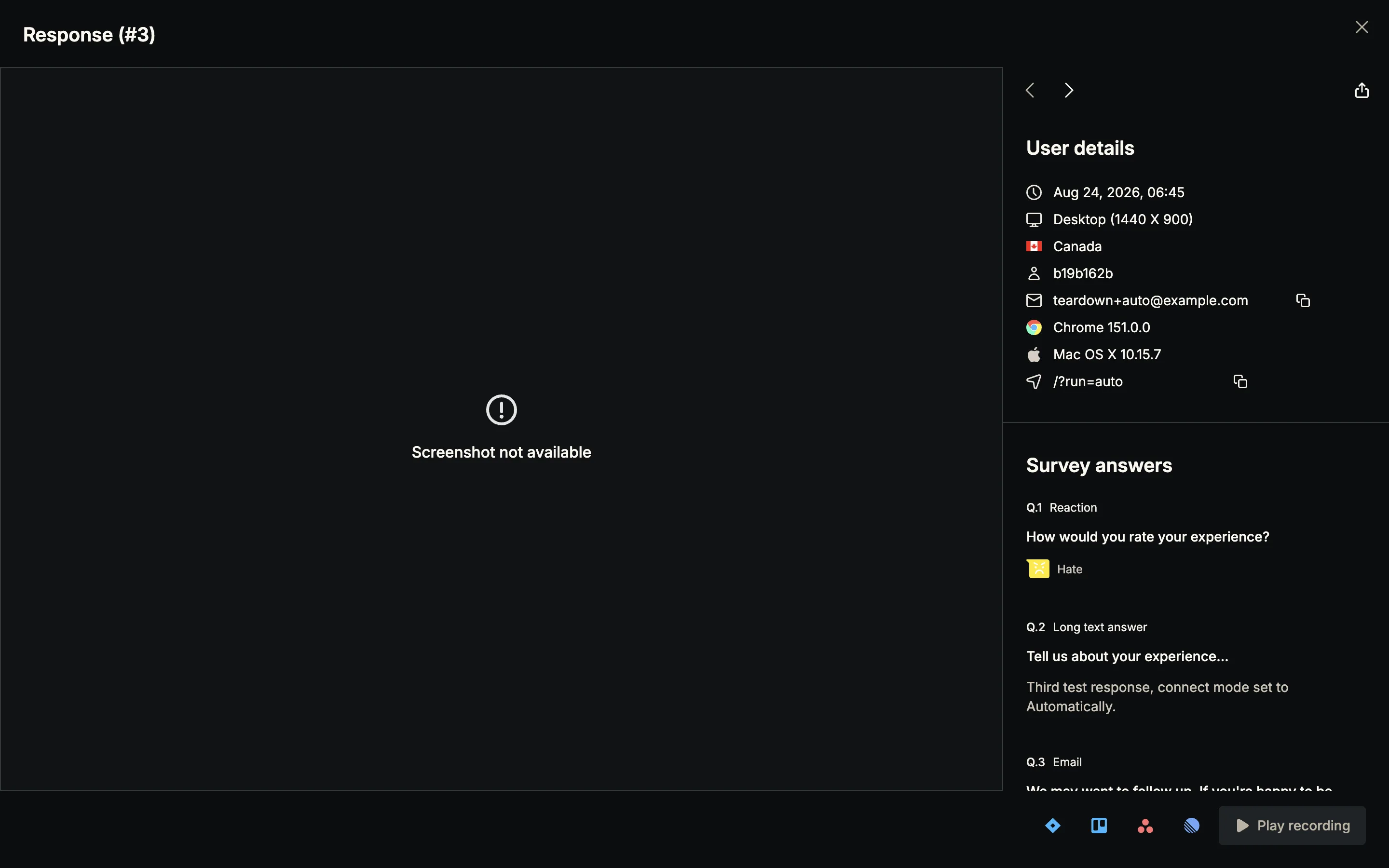Go to the previous response arrow
Image resolution: width=1389 pixels, height=868 pixels.
coord(1030,90)
